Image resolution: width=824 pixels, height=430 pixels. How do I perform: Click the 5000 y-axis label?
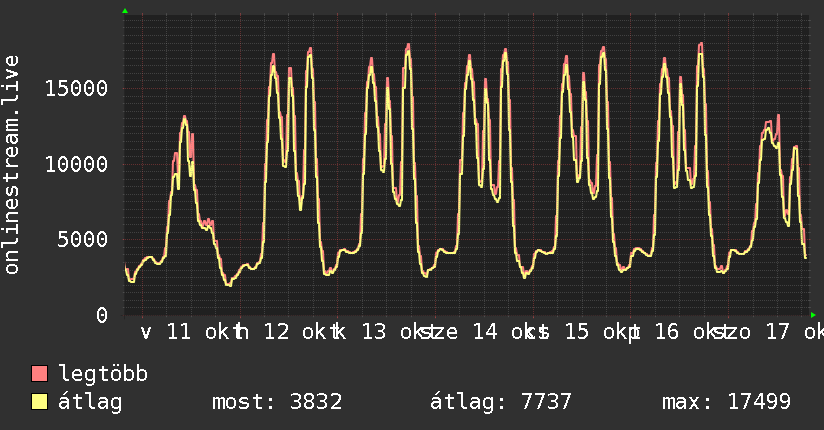click(x=83, y=240)
